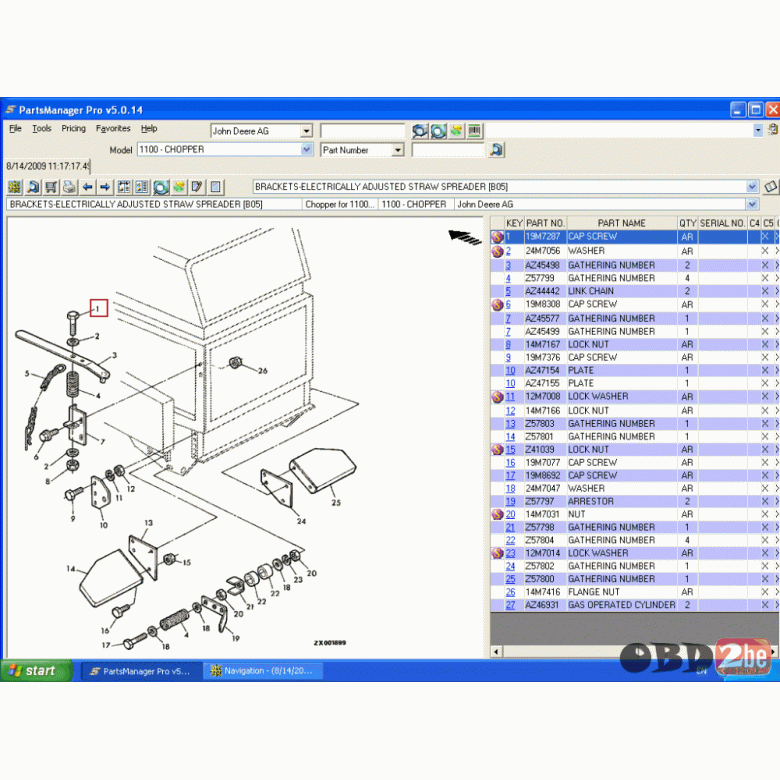Click the printer icon
The image size is (780, 780).
tap(69, 187)
